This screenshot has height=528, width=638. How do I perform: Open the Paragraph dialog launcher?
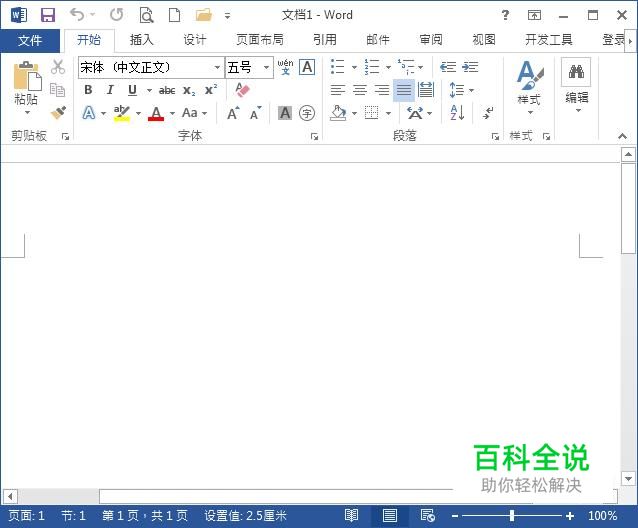[495, 137]
